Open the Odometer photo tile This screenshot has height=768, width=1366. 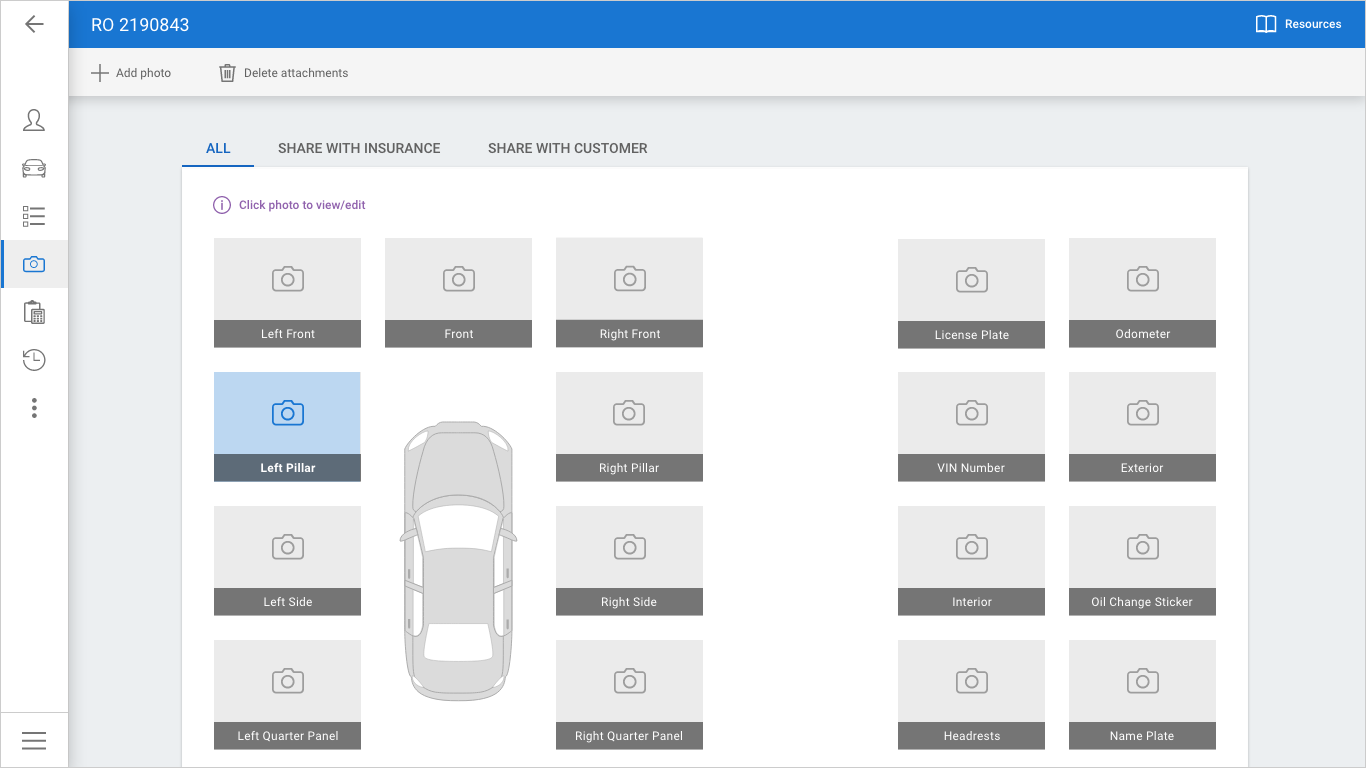[x=1142, y=292]
